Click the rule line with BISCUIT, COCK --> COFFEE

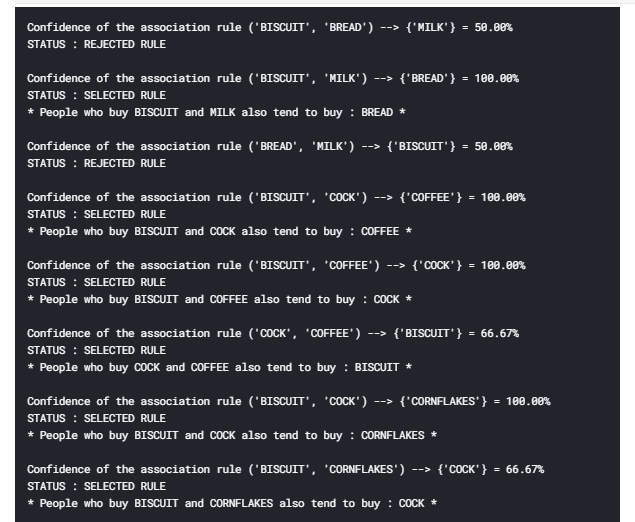pos(275,197)
